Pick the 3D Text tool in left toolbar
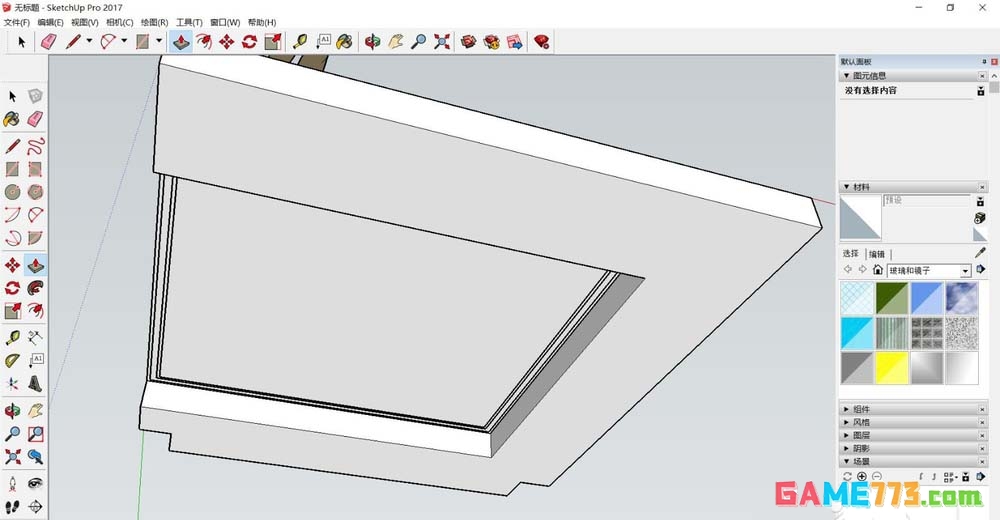Screen dimensions: 1000x520 pos(36,383)
